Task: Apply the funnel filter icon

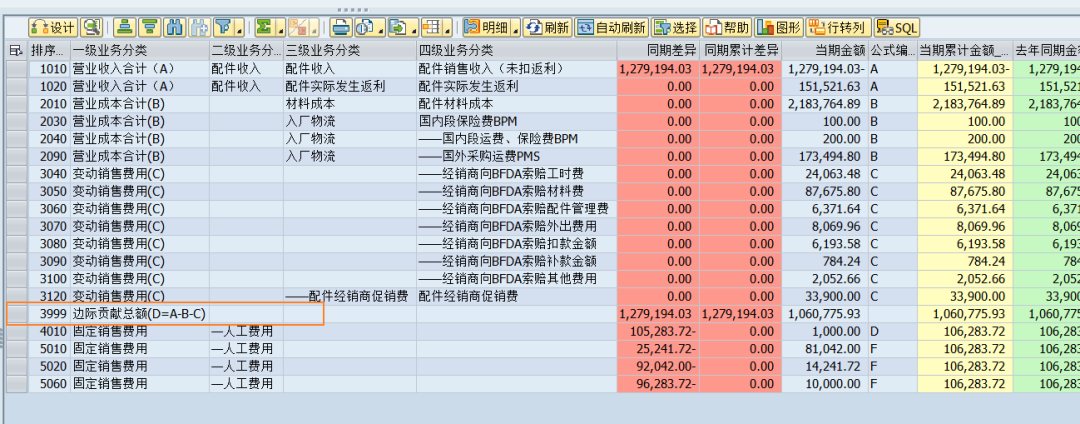Action: click(x=223, y=28)
